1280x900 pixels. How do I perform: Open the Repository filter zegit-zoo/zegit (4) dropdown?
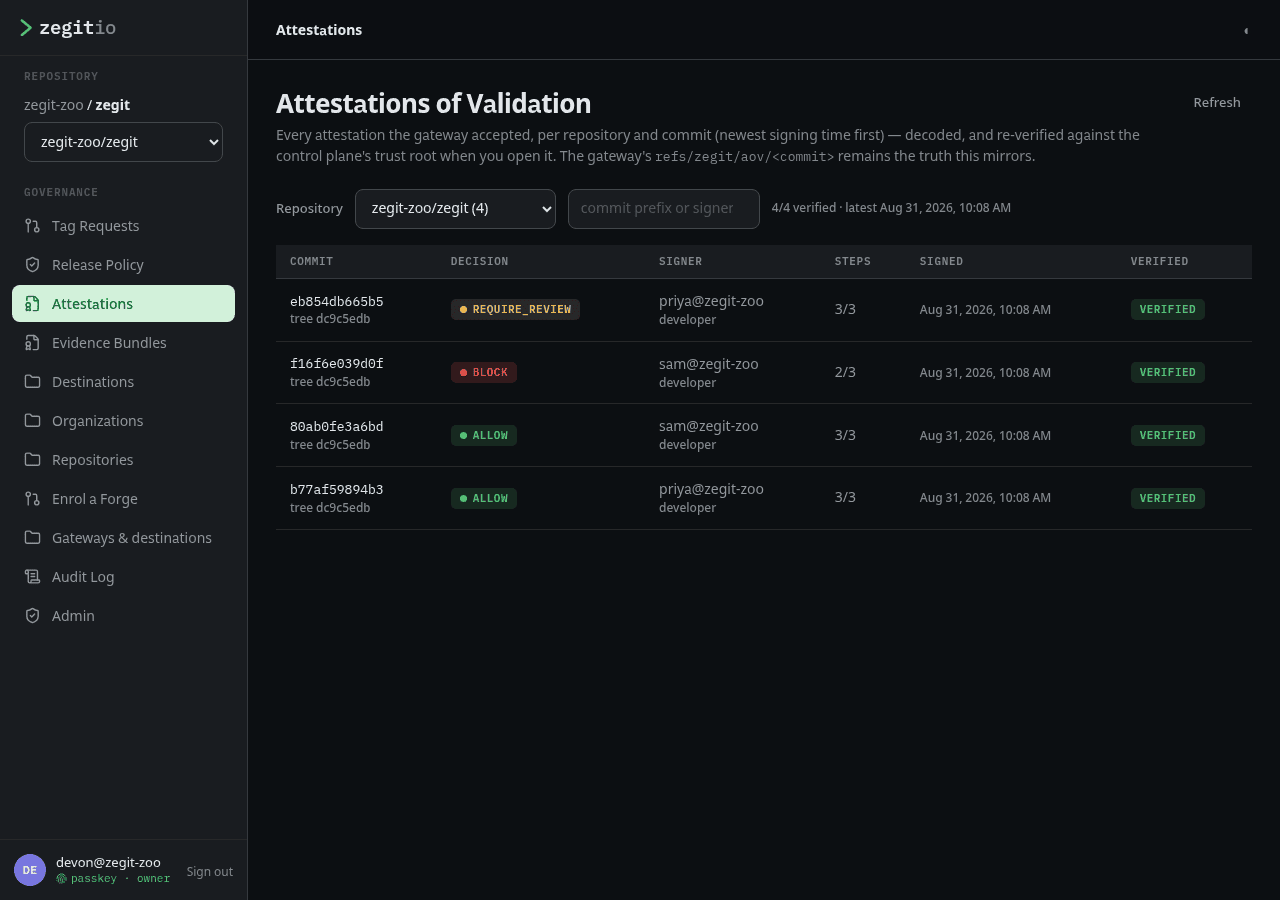click(x=455, y=209)
